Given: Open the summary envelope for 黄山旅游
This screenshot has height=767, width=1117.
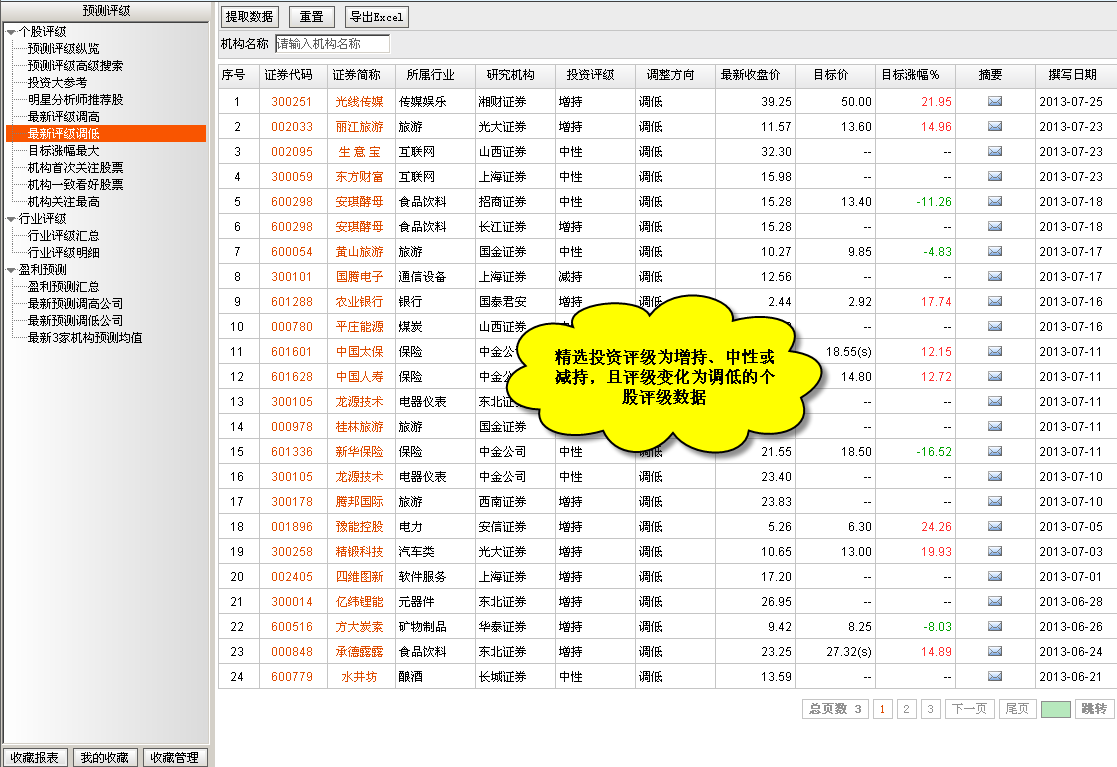Looking at the screenshot, I should tap(994, 252).
